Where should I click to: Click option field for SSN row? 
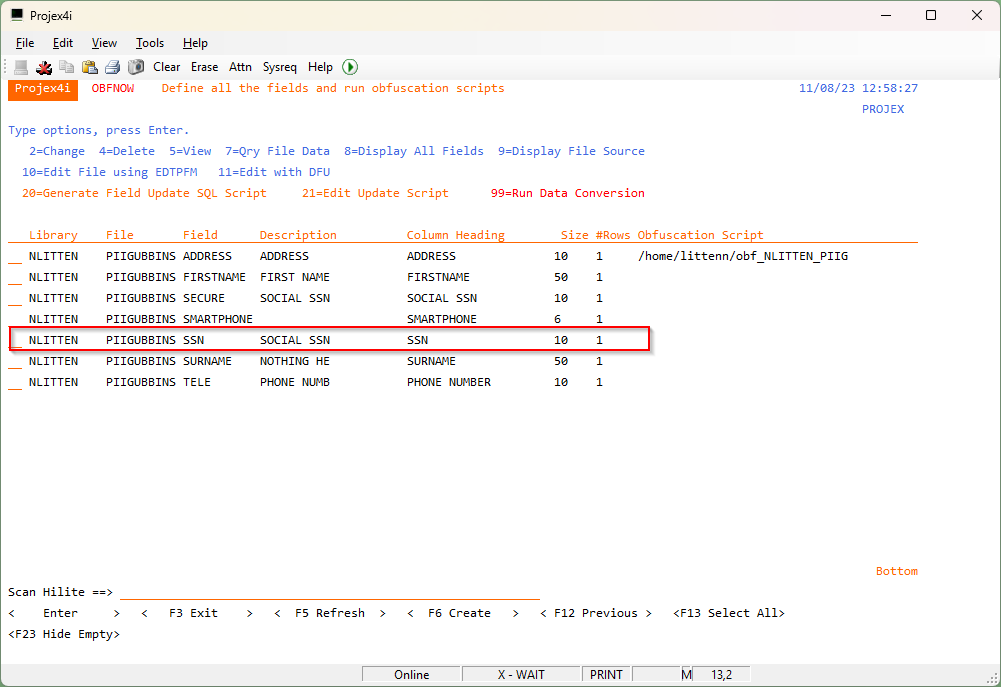(x=15, y=340)
